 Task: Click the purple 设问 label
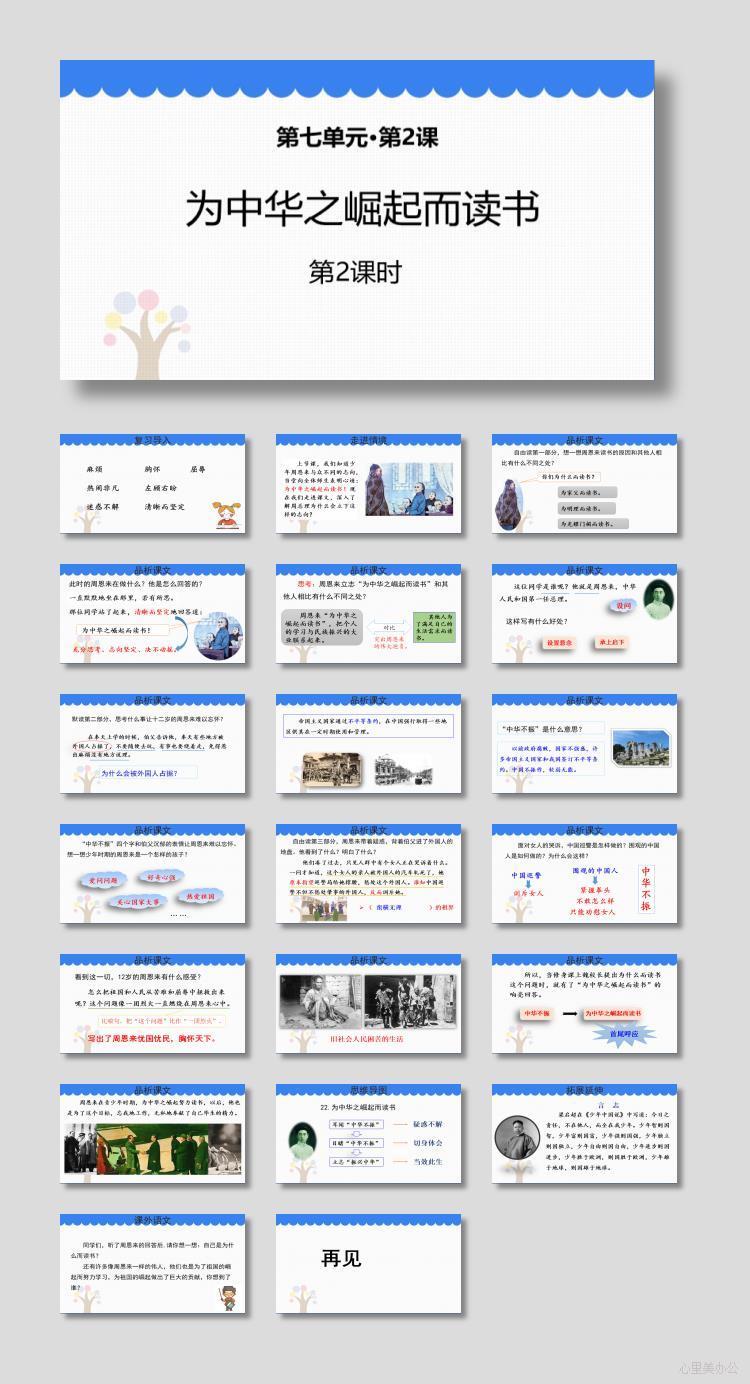623,606
